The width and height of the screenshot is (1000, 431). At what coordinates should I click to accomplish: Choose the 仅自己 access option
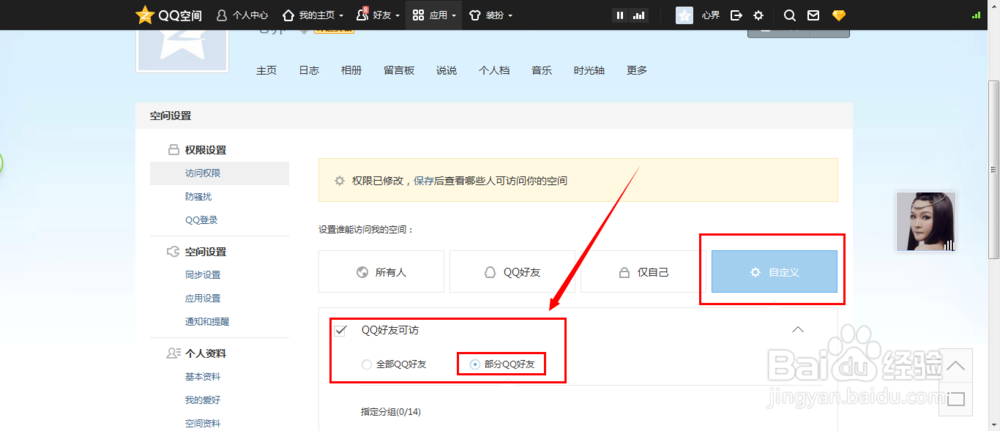[x=643, y=272]
